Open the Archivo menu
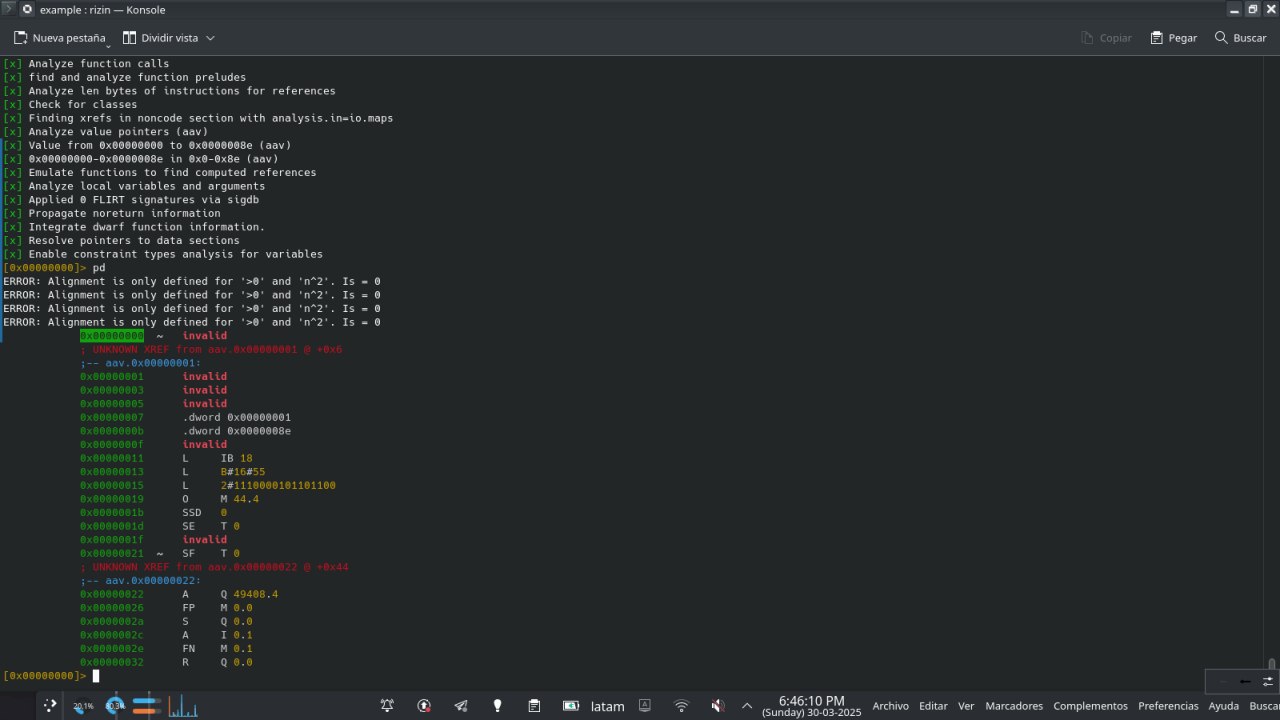This screenshot has width=1280, height=720. 890,706
